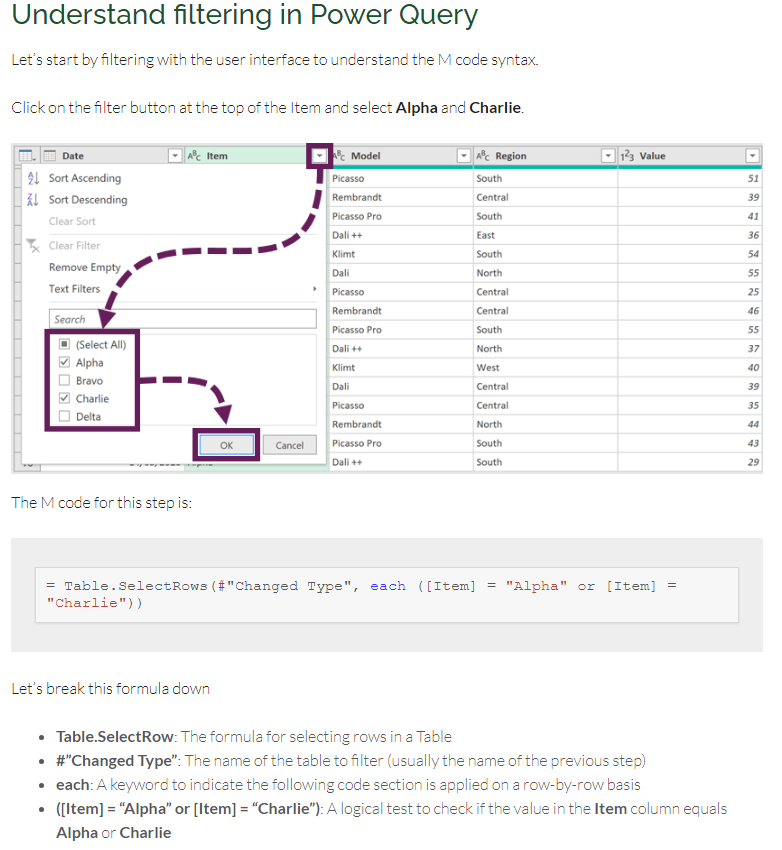Select Remove Empty menu option
Image resolution: width=782 pixels, height=850 pixels.
[85, 267]
